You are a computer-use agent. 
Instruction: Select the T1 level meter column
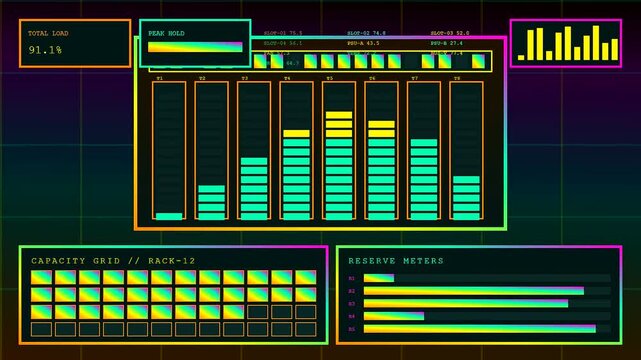click(169, 151)
